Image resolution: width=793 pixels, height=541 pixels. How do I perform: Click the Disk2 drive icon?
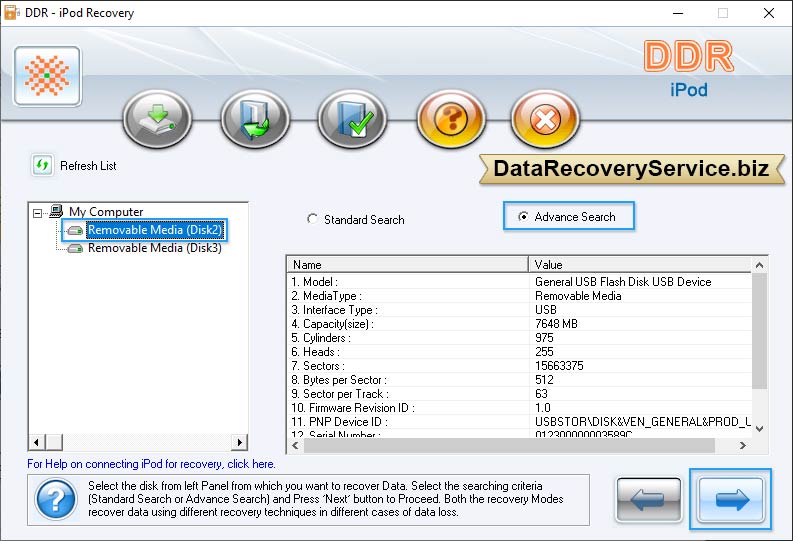[x=75, y=231]
